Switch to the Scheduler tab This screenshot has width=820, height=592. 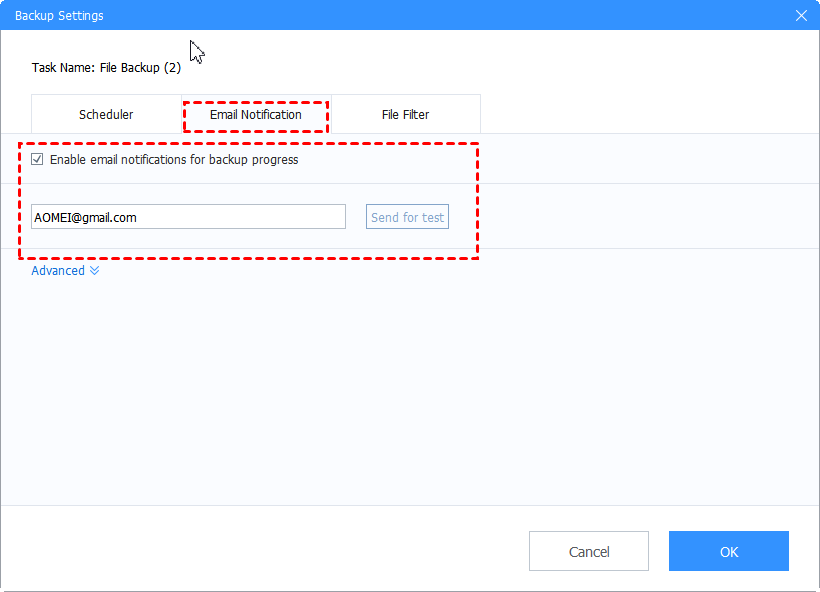pos(105,114)
